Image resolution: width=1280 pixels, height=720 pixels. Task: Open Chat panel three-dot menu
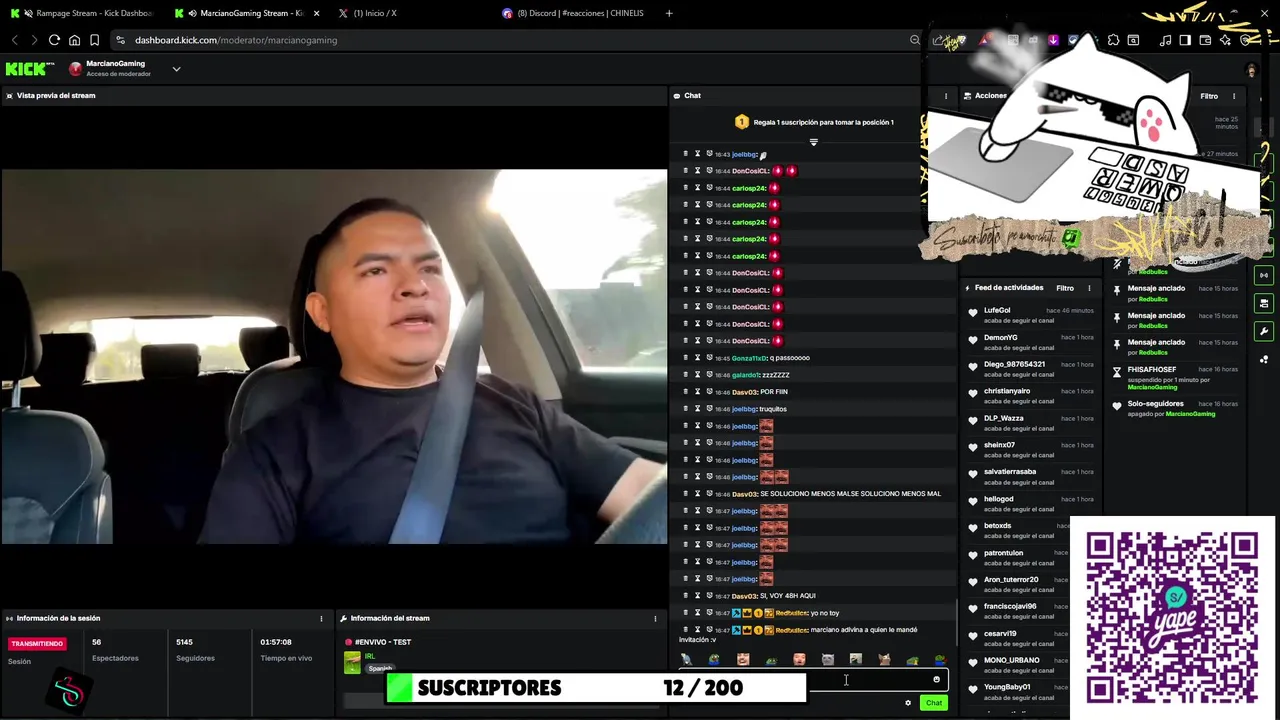[946, 96]
